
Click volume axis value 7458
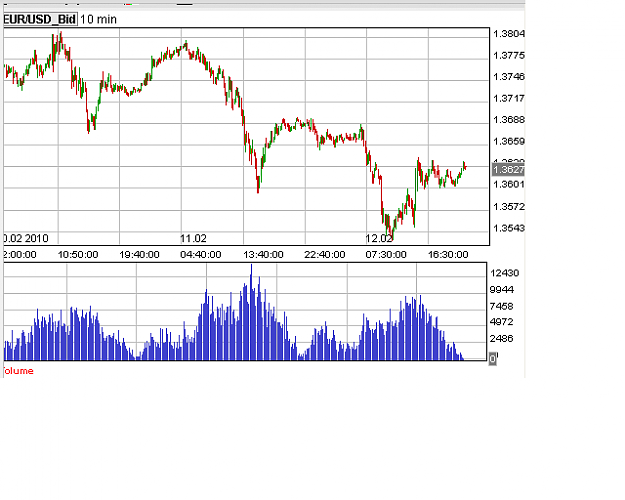point(501,306)
